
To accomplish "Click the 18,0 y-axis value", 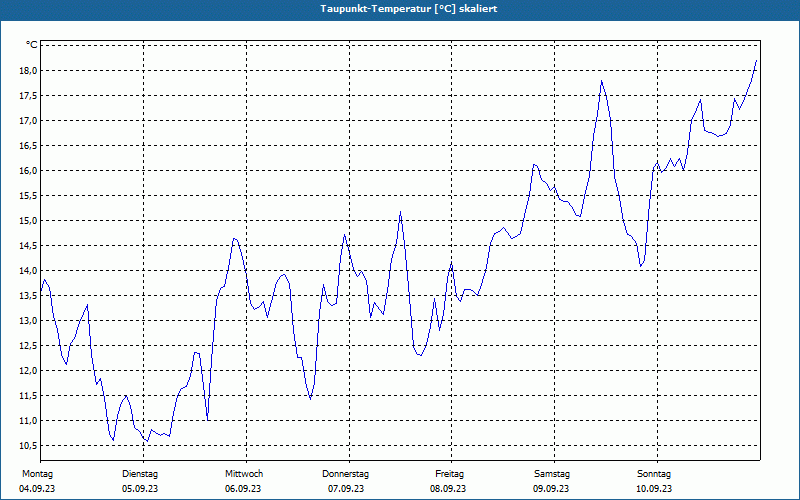I will point(28,70).
